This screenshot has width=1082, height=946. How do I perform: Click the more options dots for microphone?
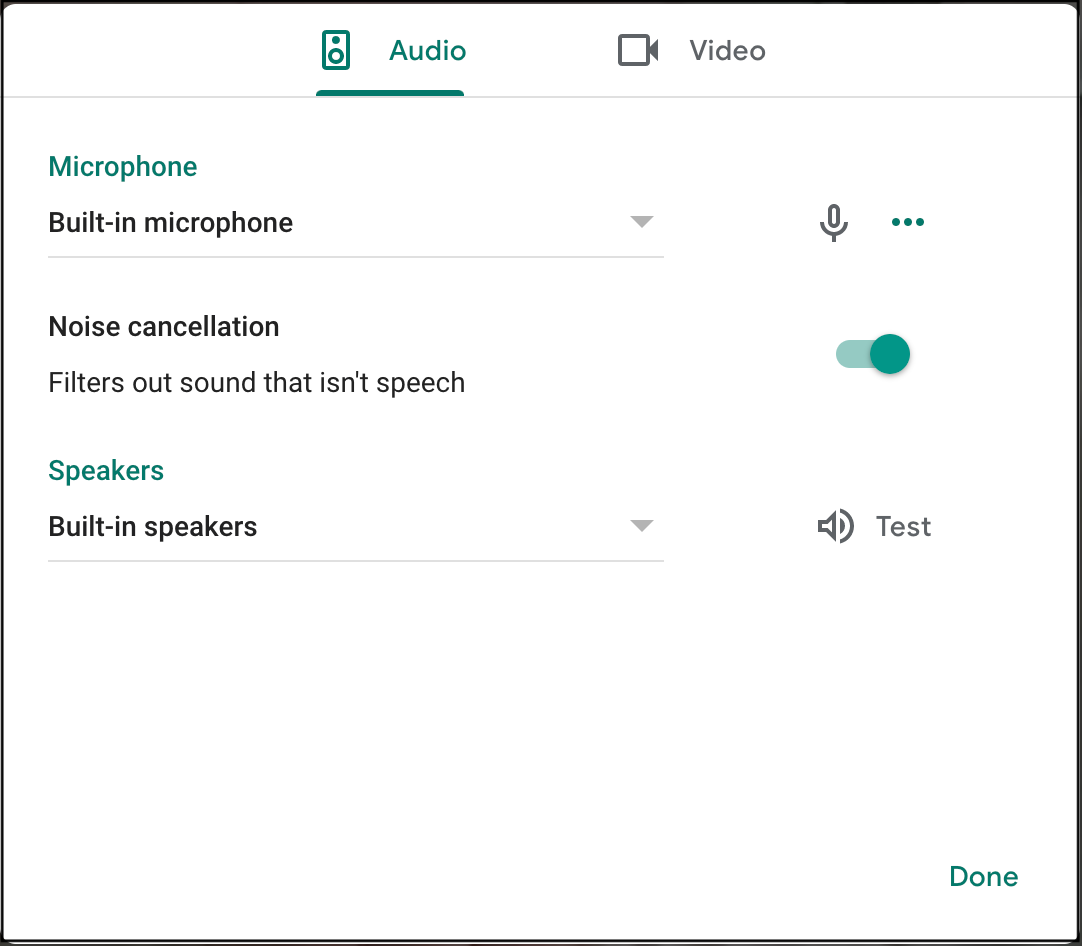pyautogui.click(x=907, y=222)
